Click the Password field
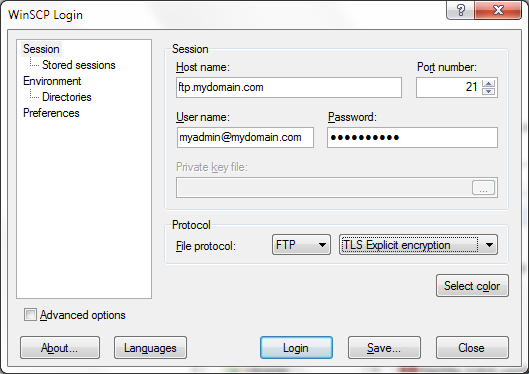The width and height of the screenshot is (529, 374). pos(412,137)
